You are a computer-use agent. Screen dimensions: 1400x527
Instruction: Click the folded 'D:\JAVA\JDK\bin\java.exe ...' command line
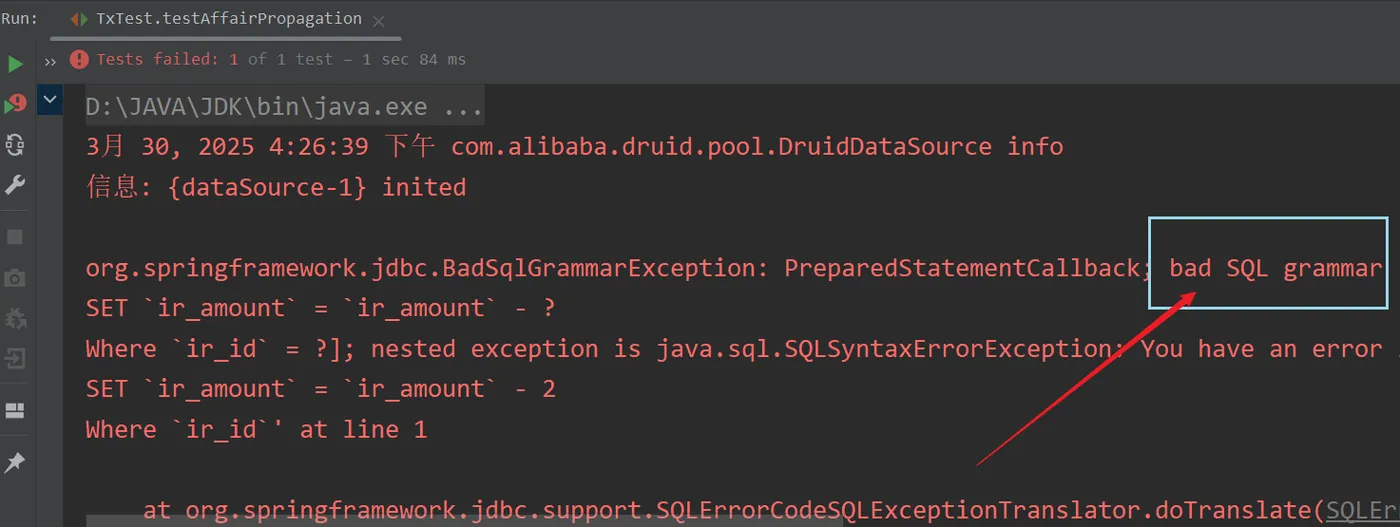[x=284, y=107]
